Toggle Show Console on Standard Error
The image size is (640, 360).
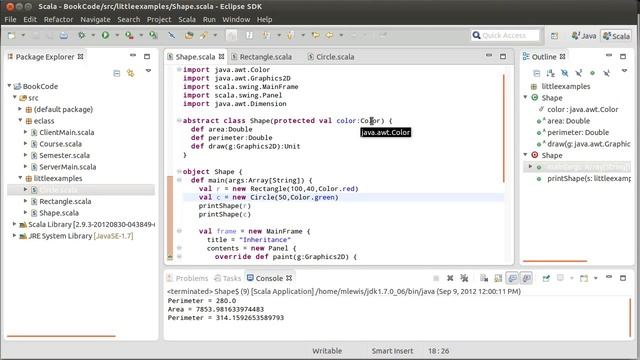[x=527, y=278]
